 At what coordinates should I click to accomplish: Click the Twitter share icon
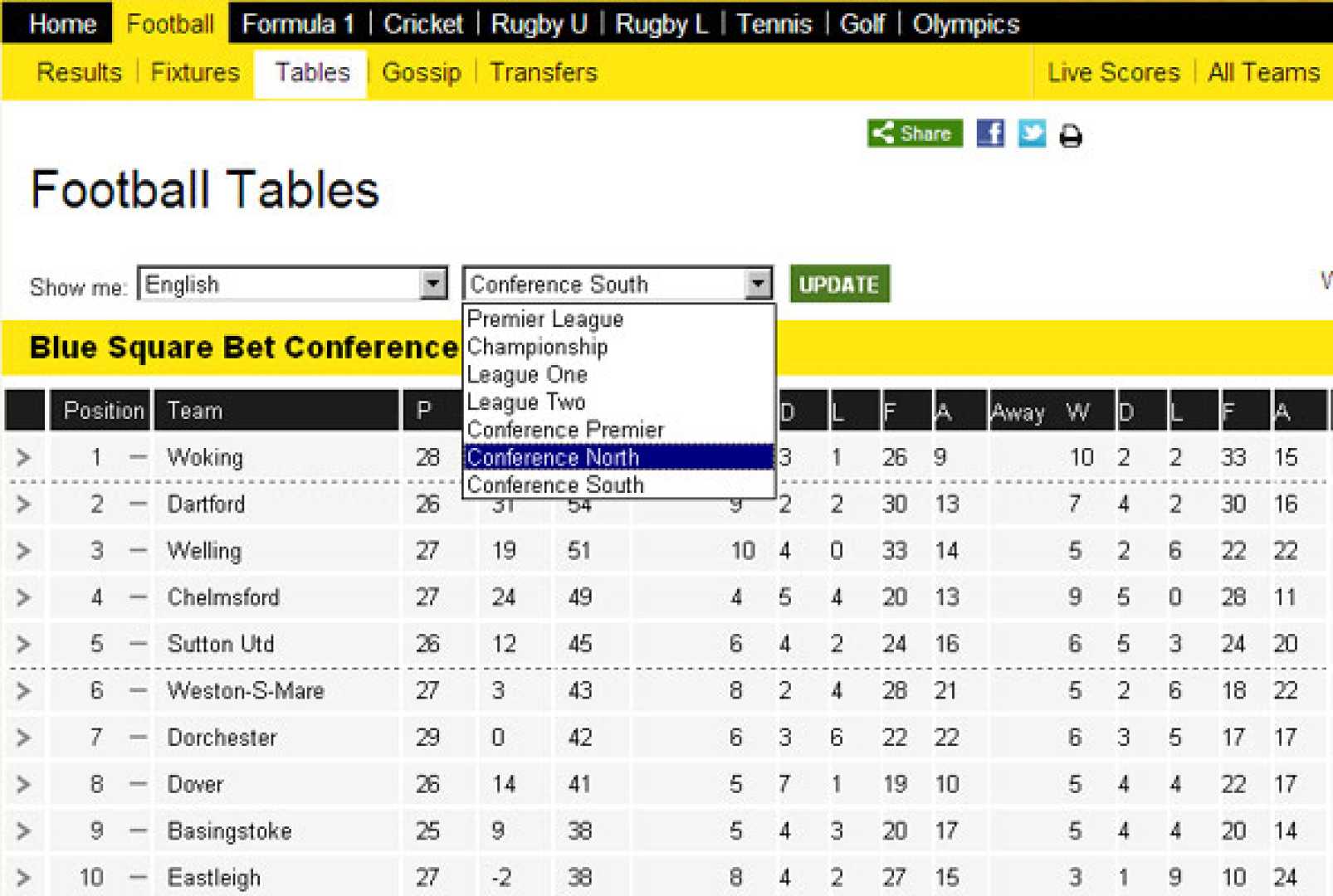(1032, 134)
